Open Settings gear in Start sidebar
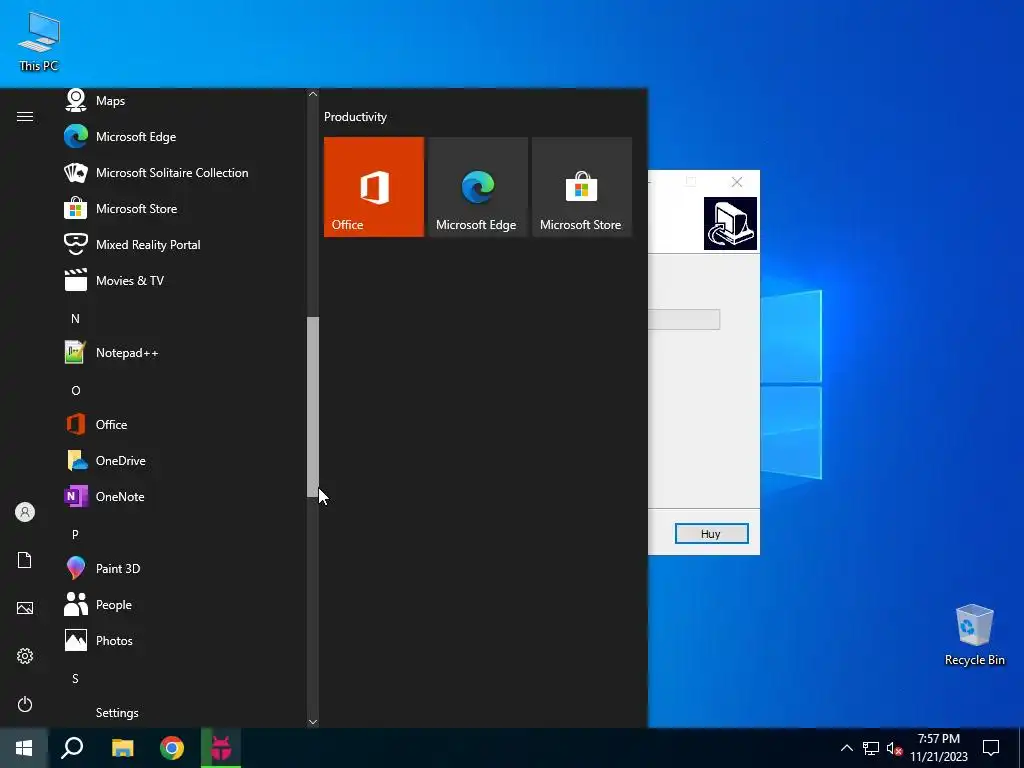 [25, 656]
